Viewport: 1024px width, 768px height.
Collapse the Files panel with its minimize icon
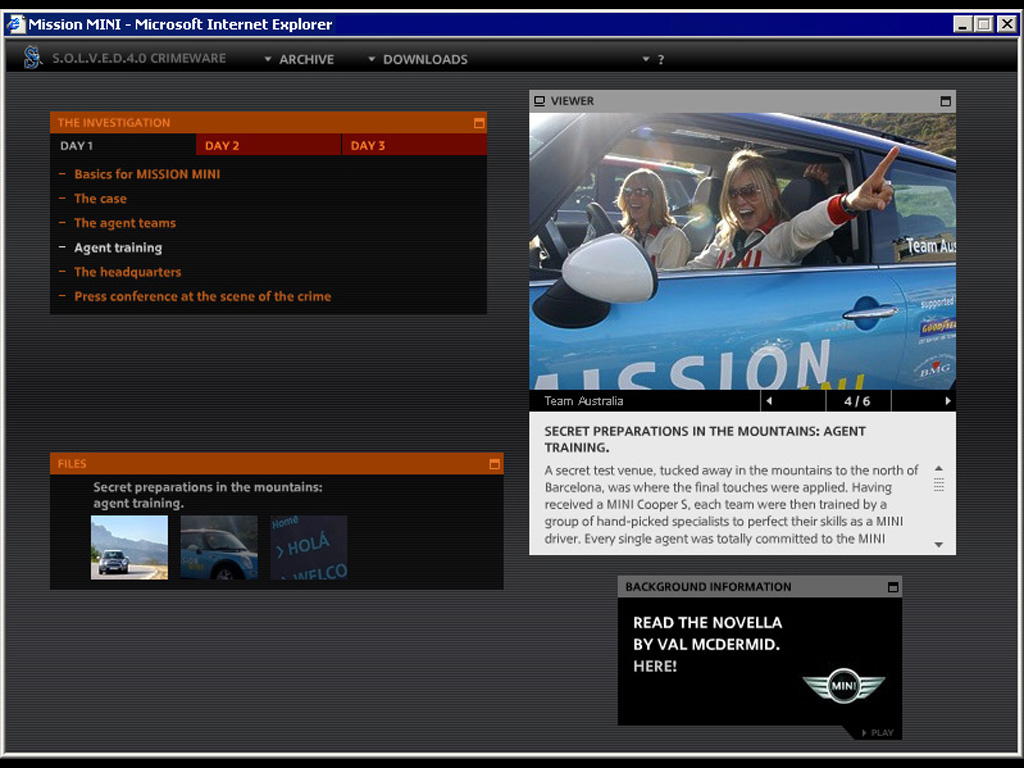[x=494, y=464]
